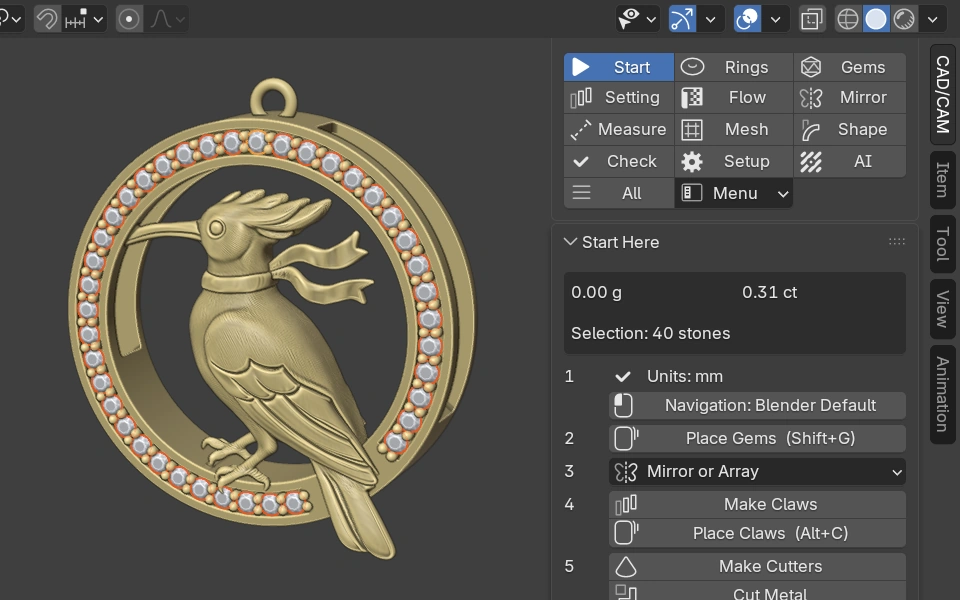Image resolution: width=960 pixels, height=600 pixels.
Task: Open the Mesh tools section
Action: (x=733, y=130)
